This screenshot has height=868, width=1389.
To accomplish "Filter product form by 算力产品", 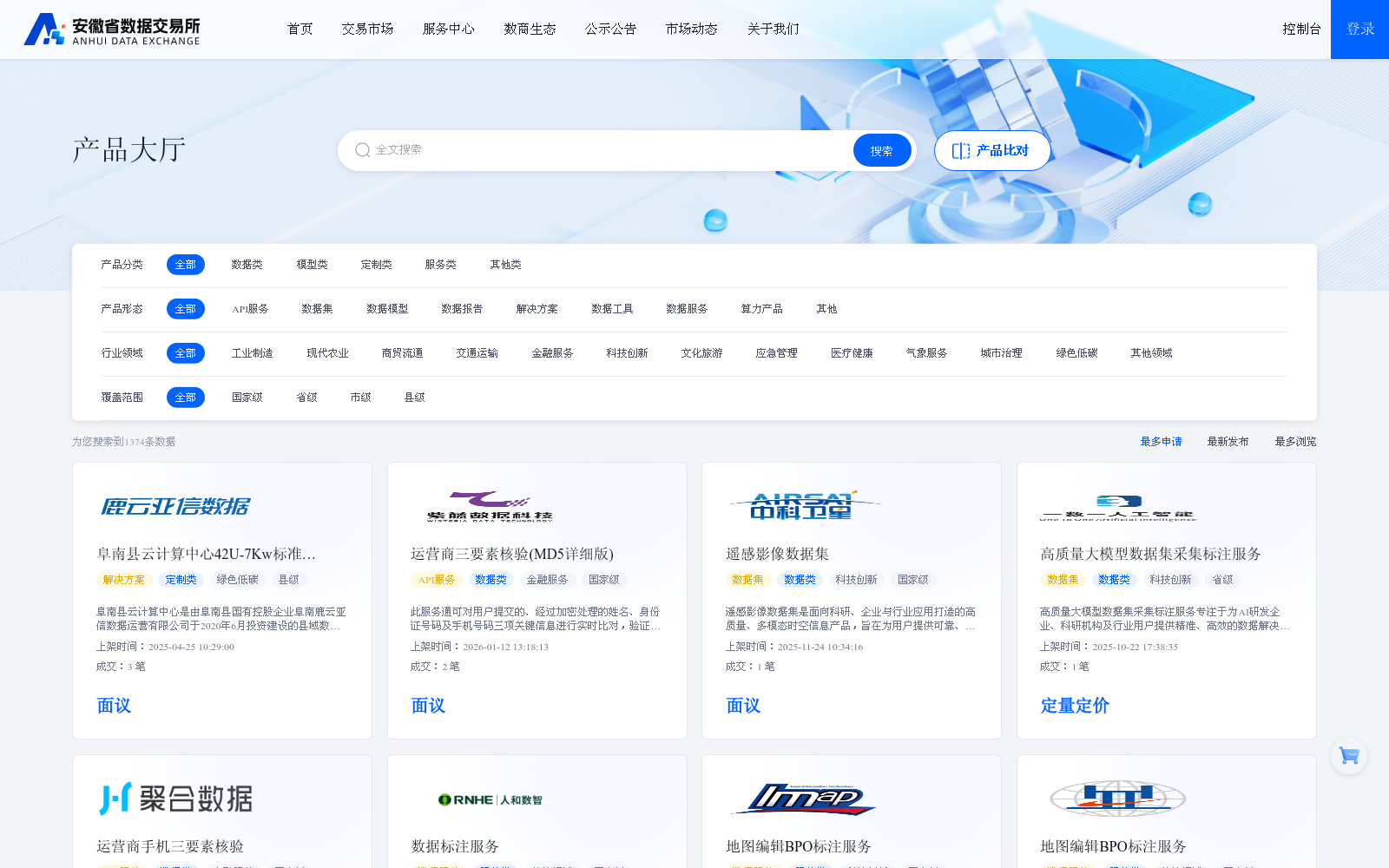I will coord(761,309).
